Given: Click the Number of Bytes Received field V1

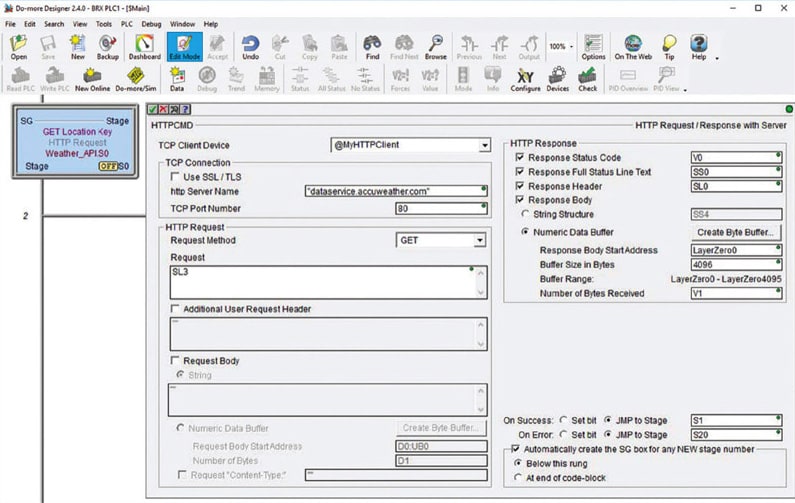Looking at the screenshot, I should [736, 293].
